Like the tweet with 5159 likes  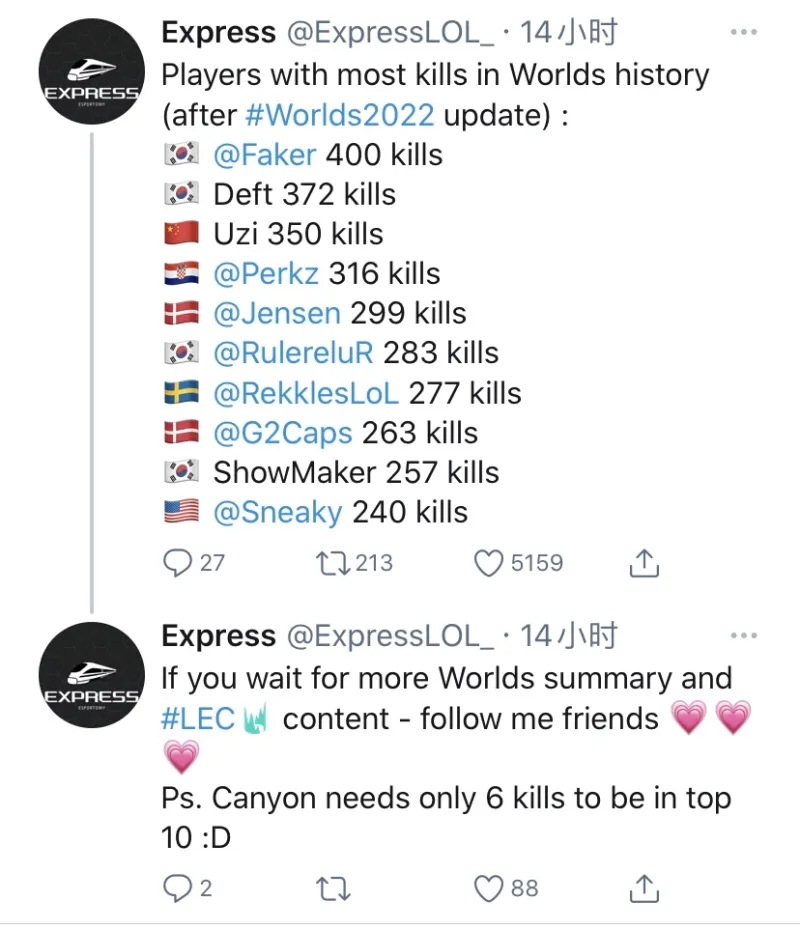pos(489,563)
